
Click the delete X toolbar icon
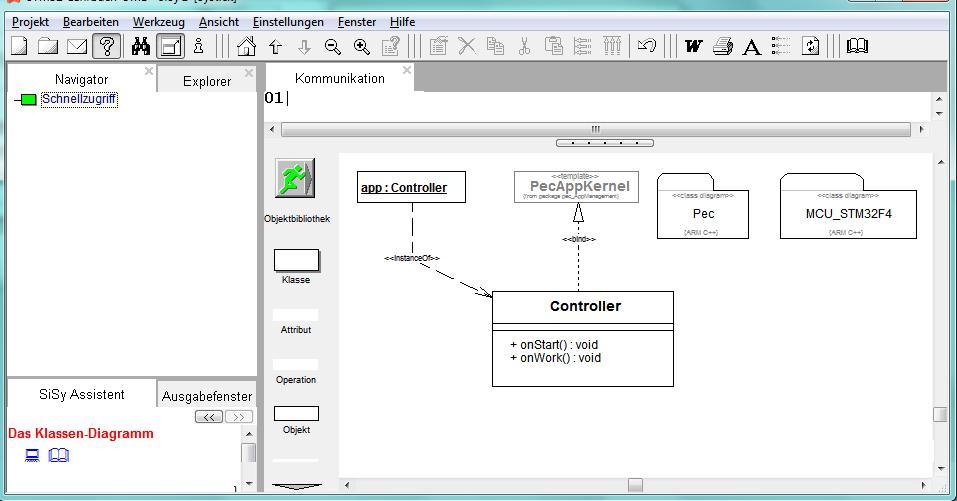[467, 46]
